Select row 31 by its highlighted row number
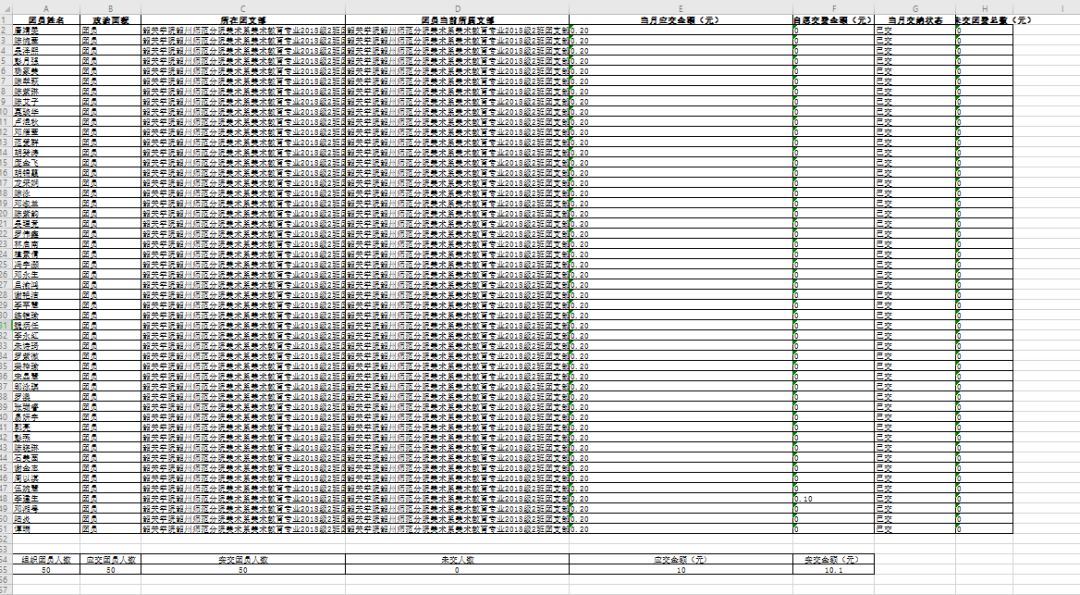Image resolution: width=1080 pixels, height=595 pixels. pyautogui.click(x=6, y=326)
